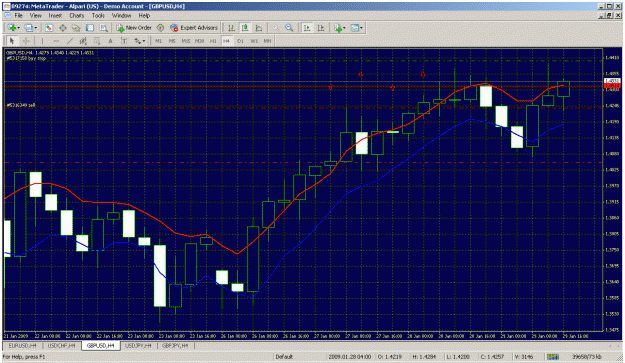Click the 39658/73 kb traffic indicator
This screenshot has width=625, height=363.
(x=587, y=357)
